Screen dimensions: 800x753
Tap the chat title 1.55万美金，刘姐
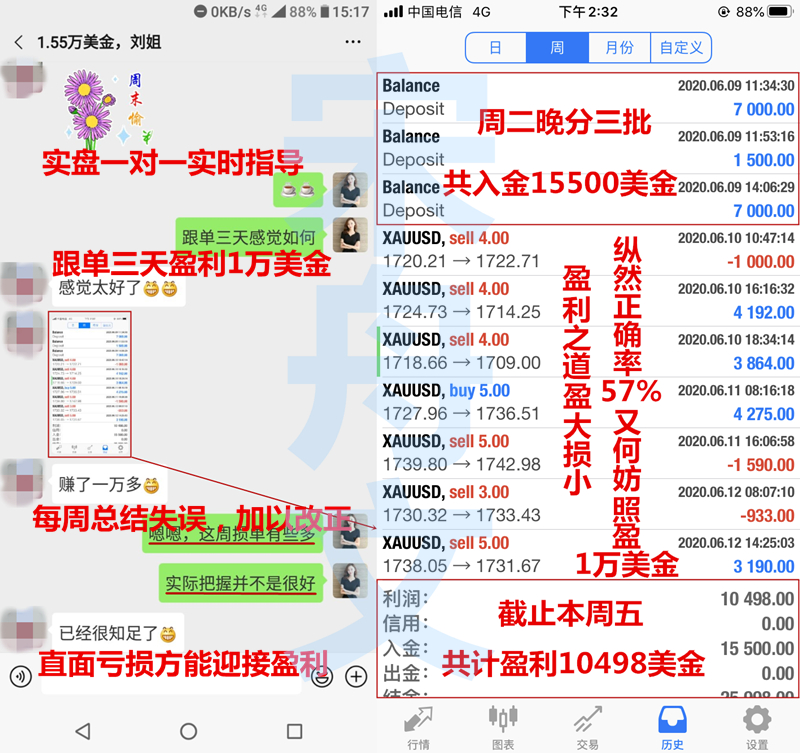click(99, 42)
